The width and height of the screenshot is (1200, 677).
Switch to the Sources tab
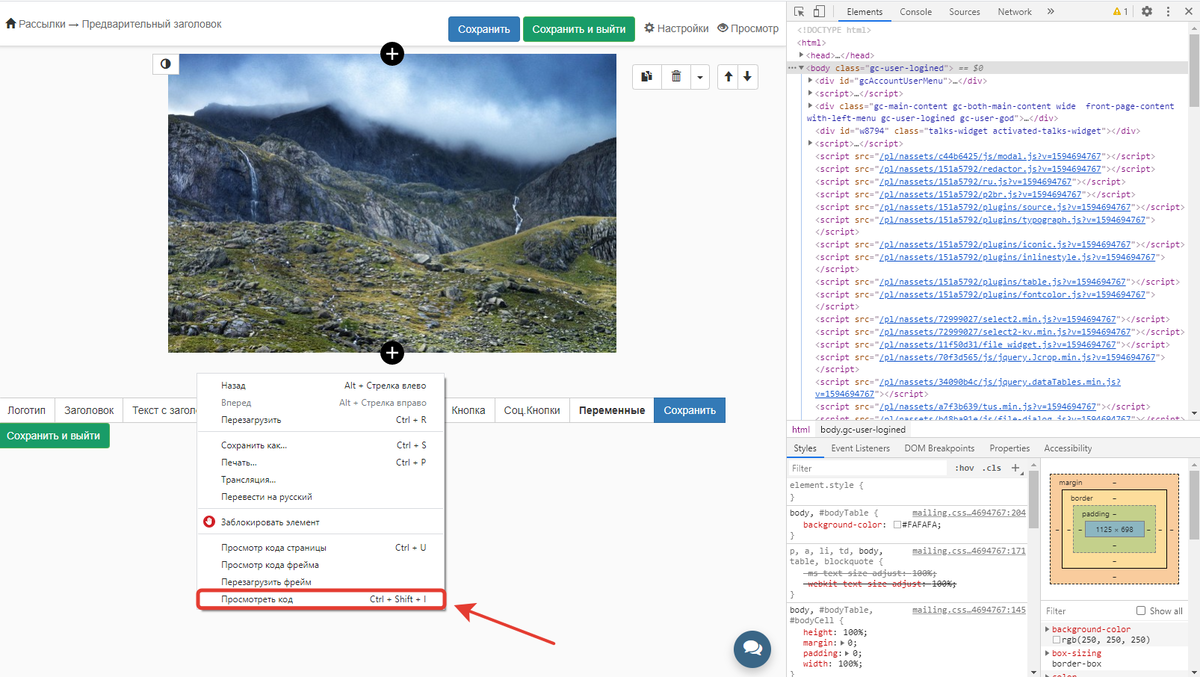tap(964, 12)
